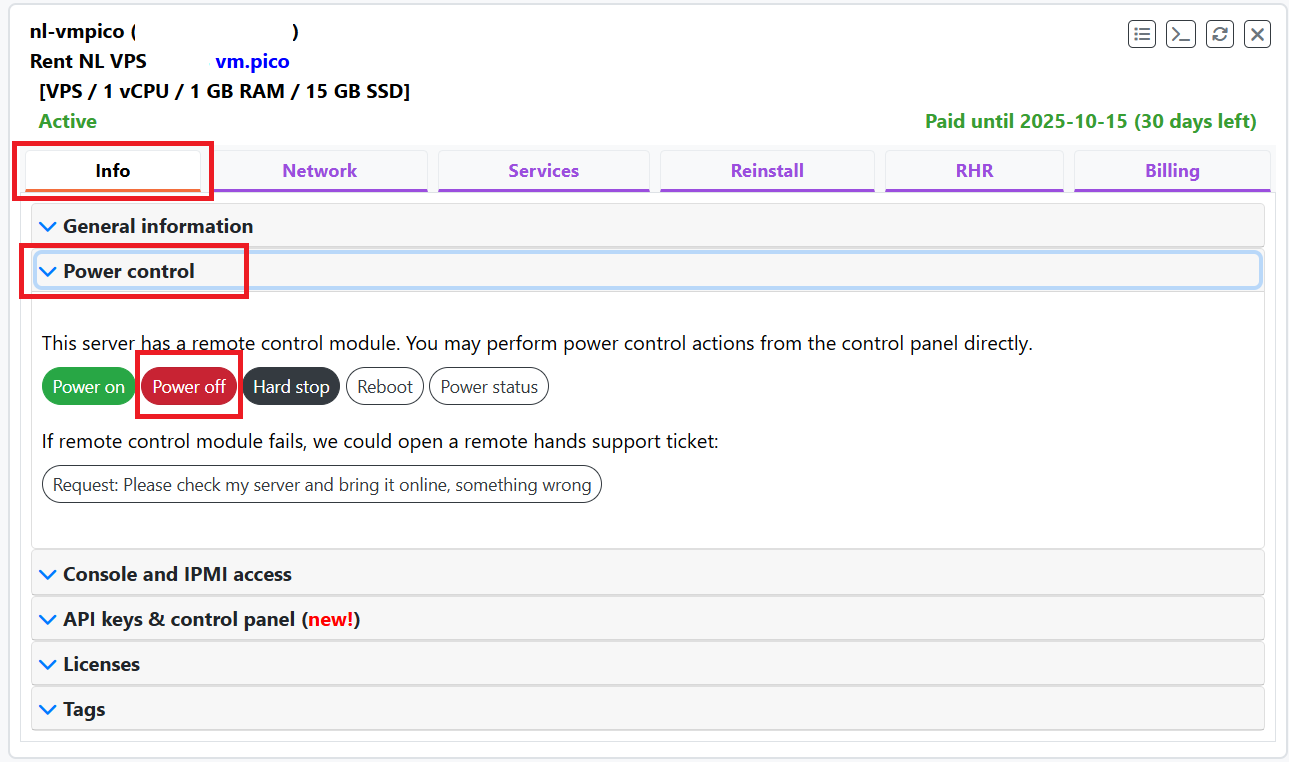This screenshot has width=1289, height=762.
Task: Expand the Licenses section
Action: coord(101,664)
